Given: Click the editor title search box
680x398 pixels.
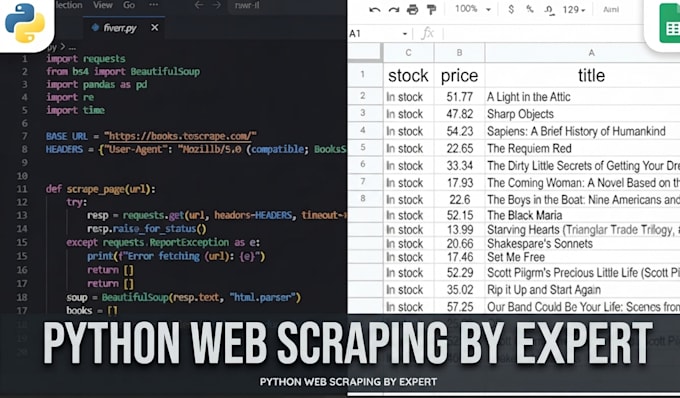Looking at the screenshot, I should [287, 6].
